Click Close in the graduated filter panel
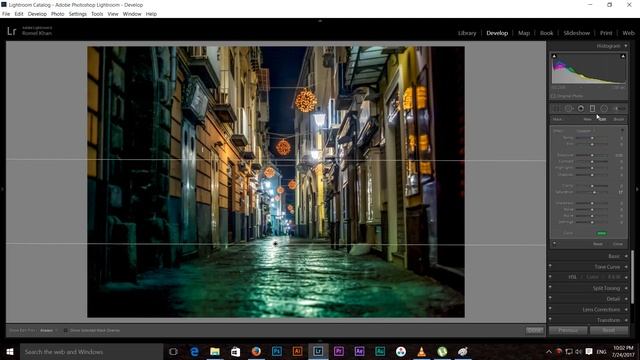 [x=618, y=244]
